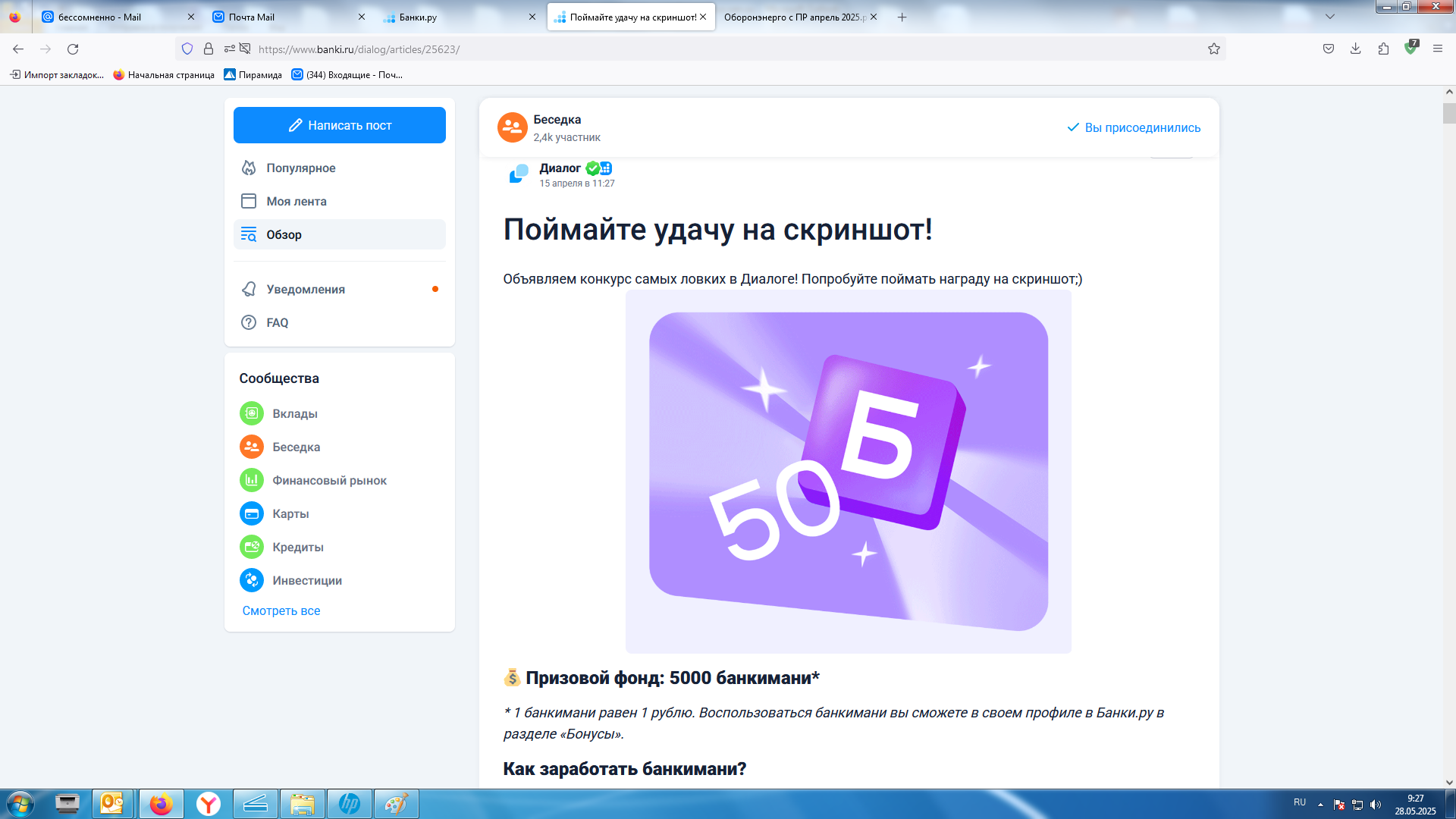Open Популярное flame icon
The width and height of the screenshot is (1456, 819).
[x=249, y=168]
